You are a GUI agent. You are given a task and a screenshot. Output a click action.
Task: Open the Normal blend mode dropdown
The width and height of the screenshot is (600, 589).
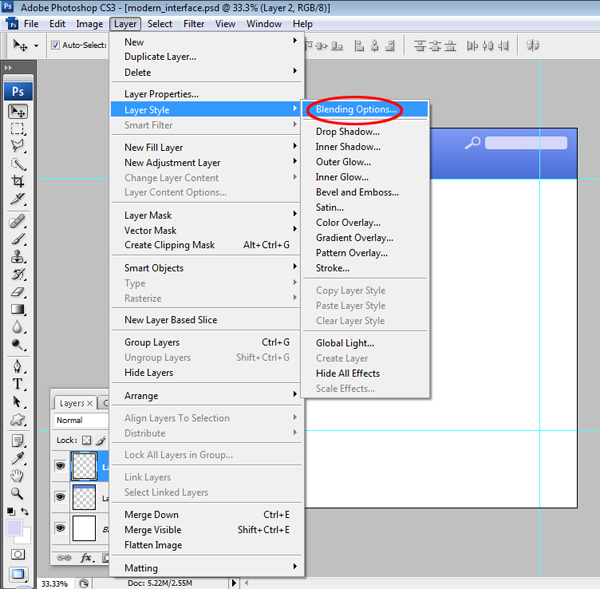pyautogui.click(x=81, y=420)
